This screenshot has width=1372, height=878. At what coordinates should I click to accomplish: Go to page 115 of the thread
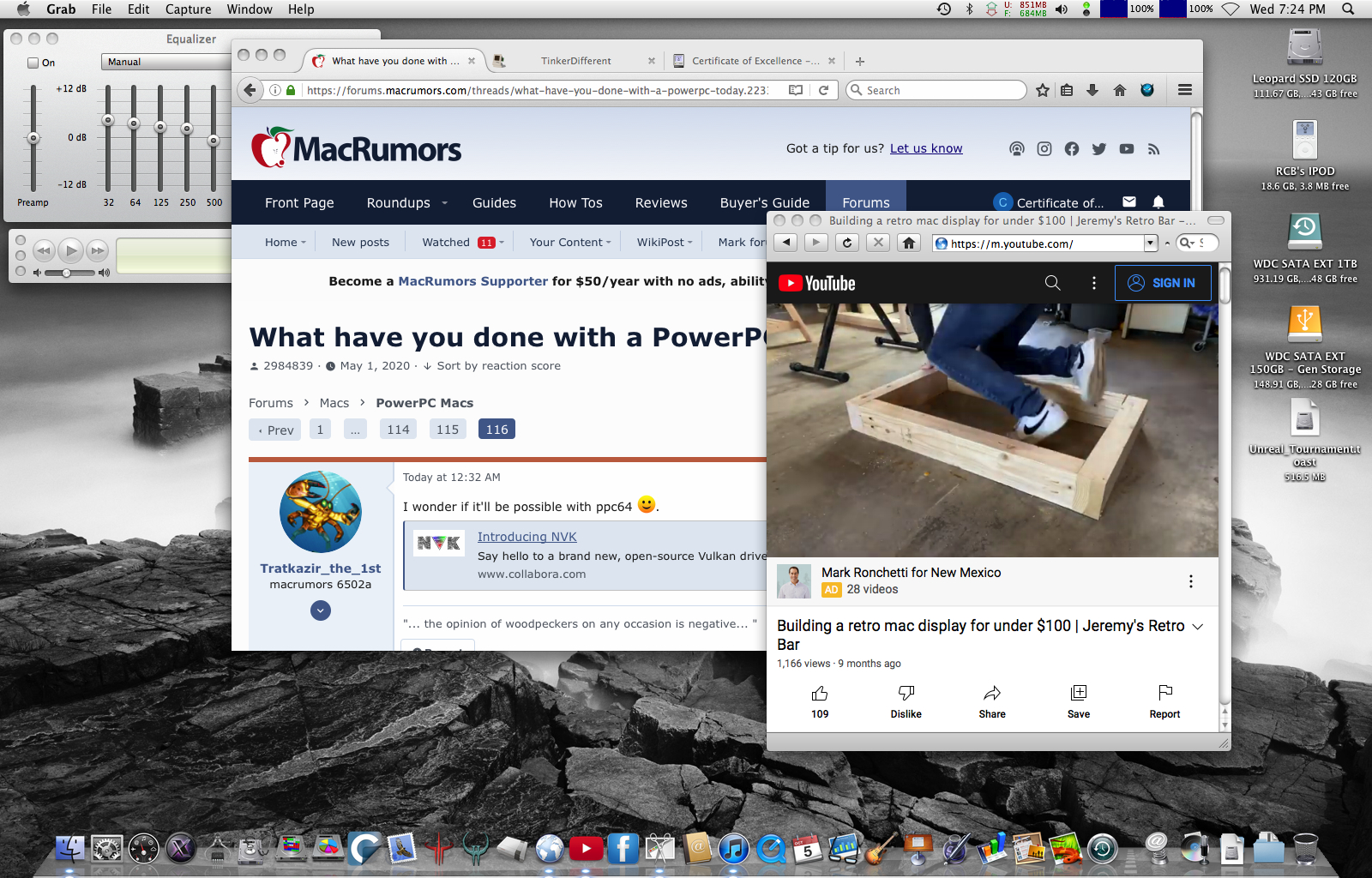coord(448,430)
